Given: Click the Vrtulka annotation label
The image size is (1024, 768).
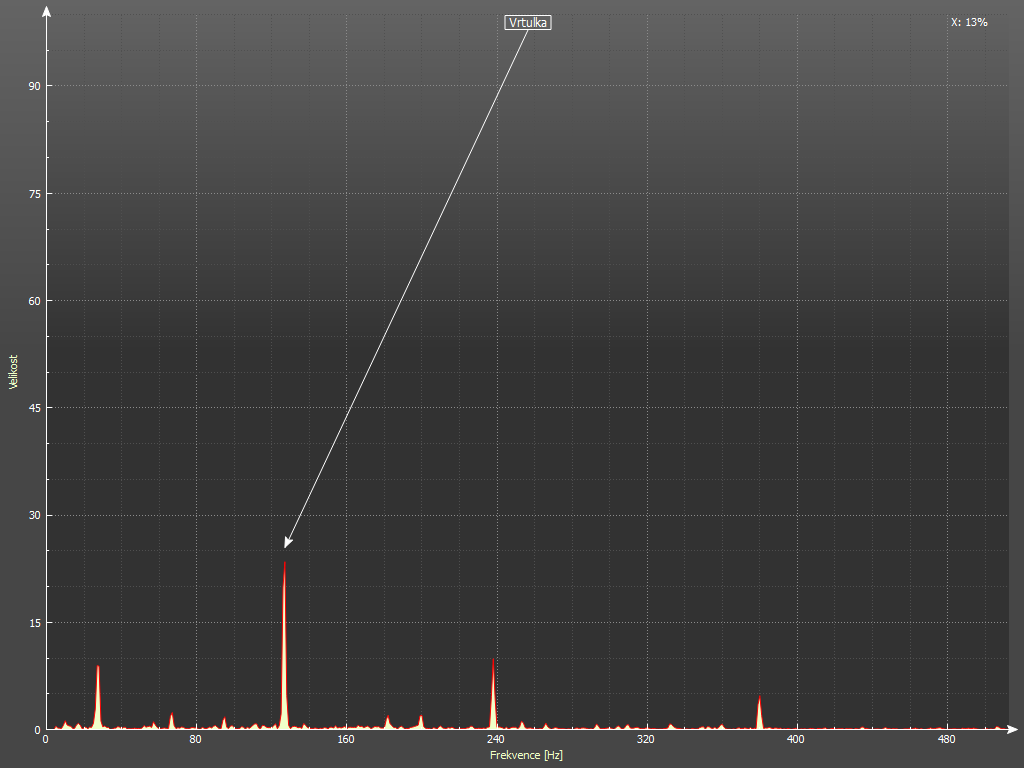Looking at the screenshot, I should click(528, 22).
